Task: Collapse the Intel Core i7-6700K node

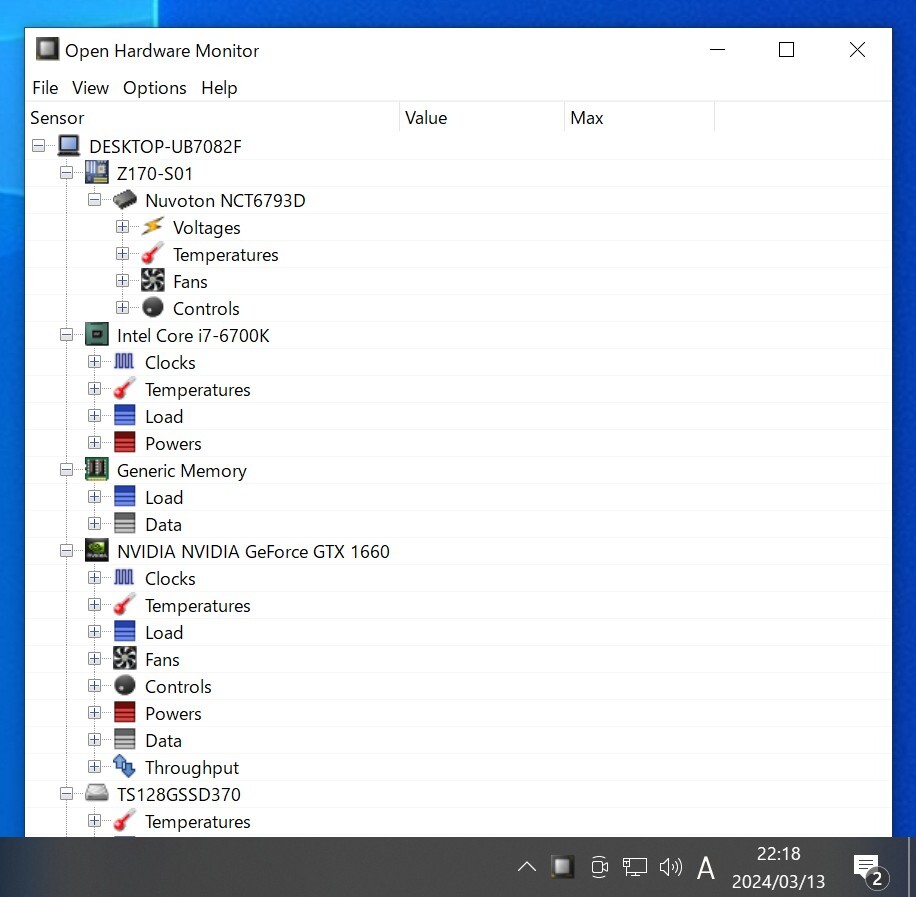Action: coord(67,335)
